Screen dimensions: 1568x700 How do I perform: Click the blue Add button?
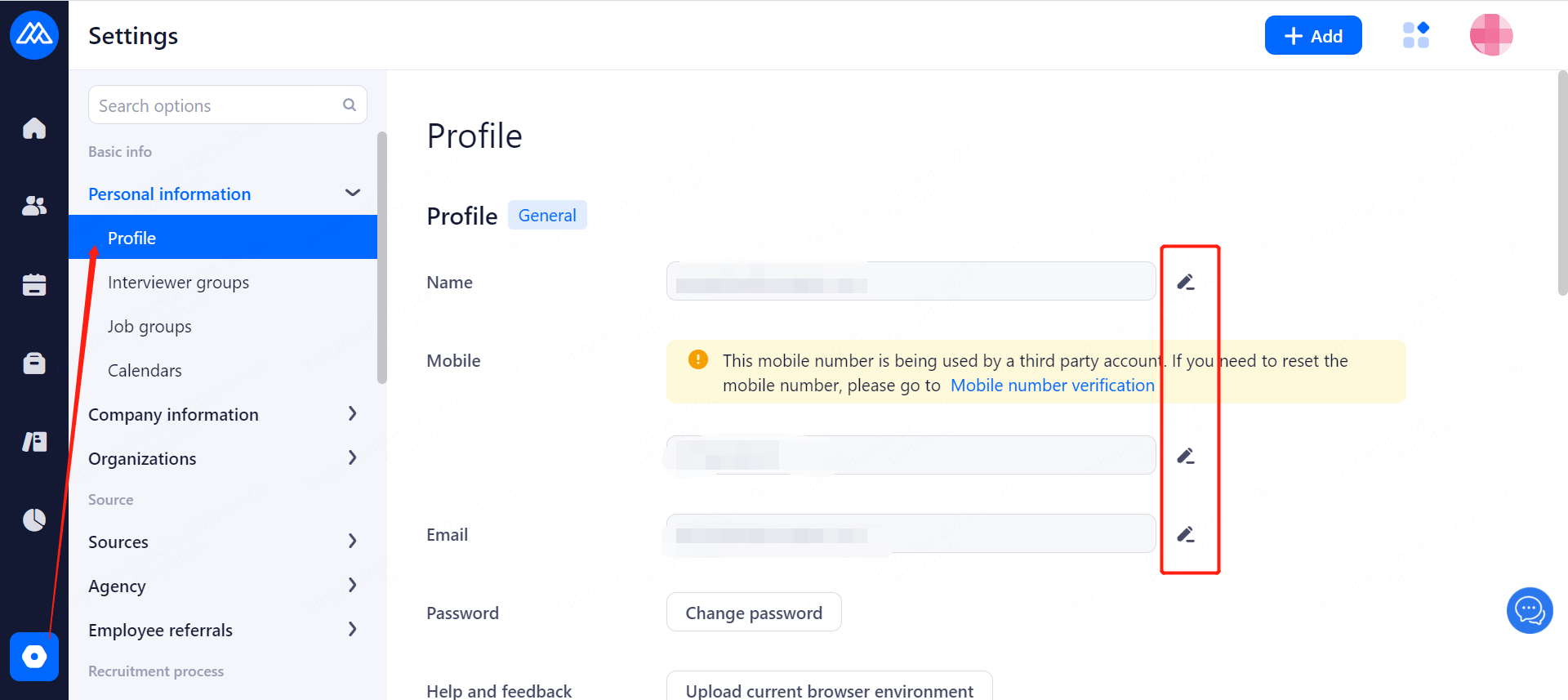click(x=1312, y=36)
